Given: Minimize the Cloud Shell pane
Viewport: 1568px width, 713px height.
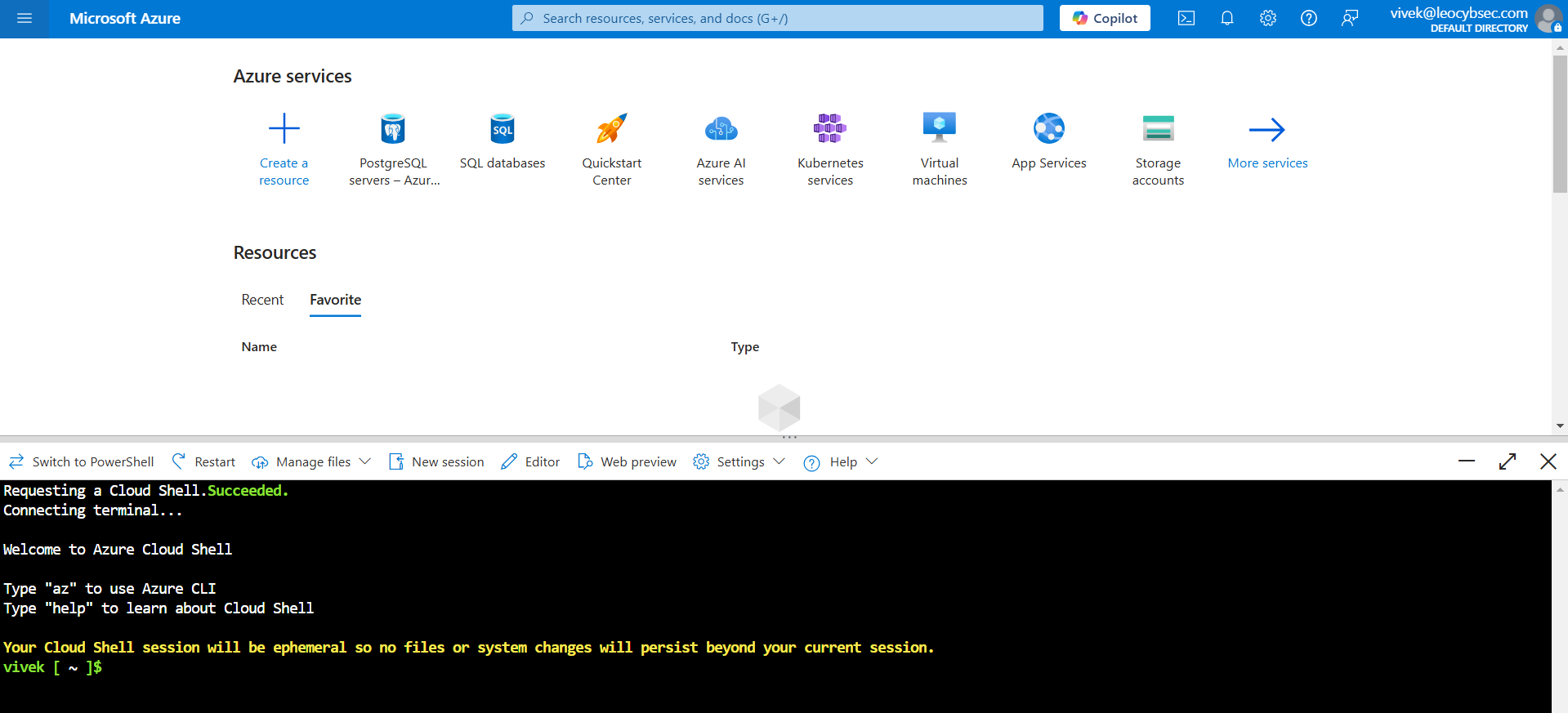Looking at the screenshot, I should (1467, 461).
